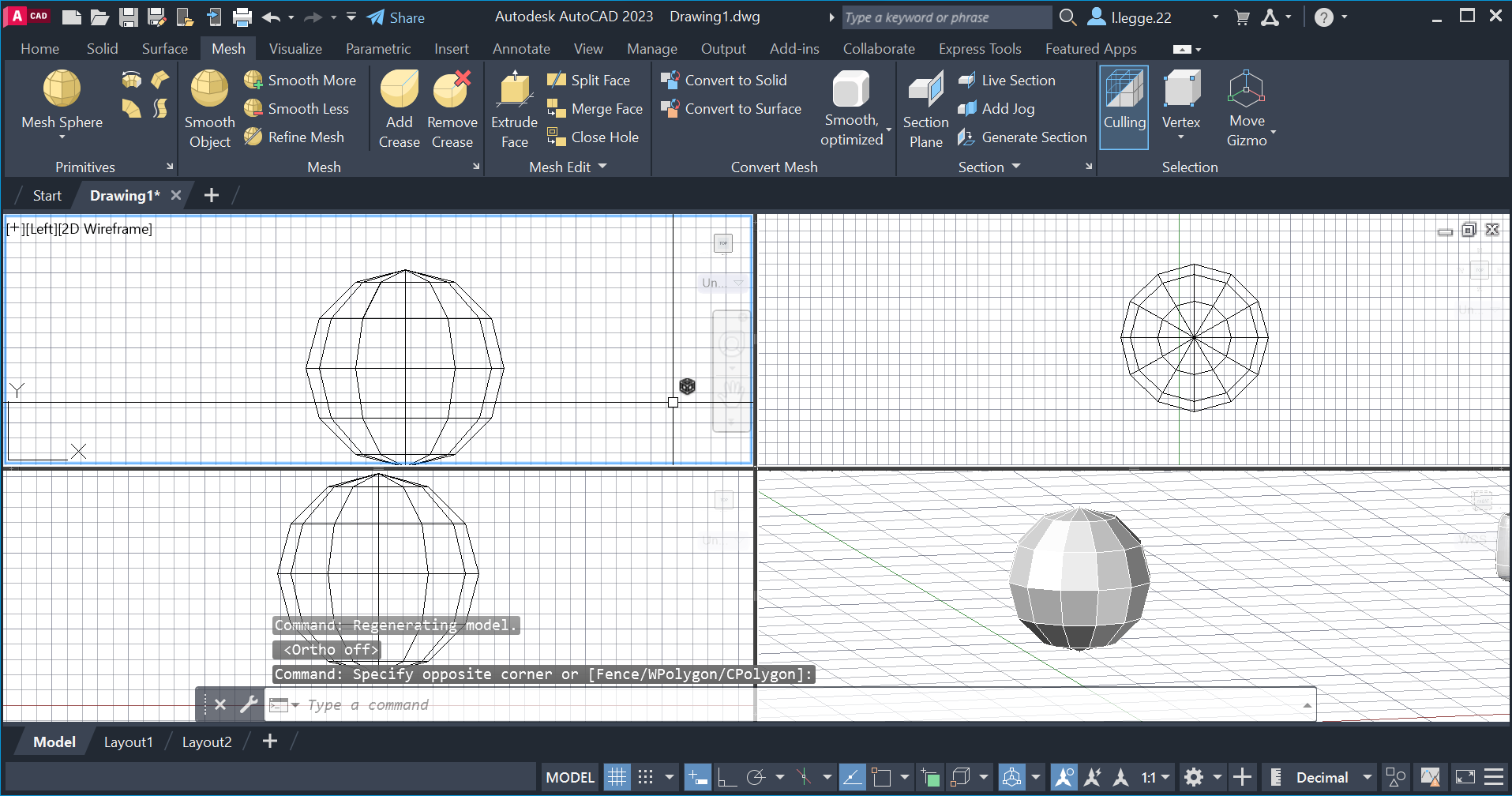Viewport: 1512px width, 796px height.
Task: Close the Drawing1 file tab
Action: click(176, 195)
